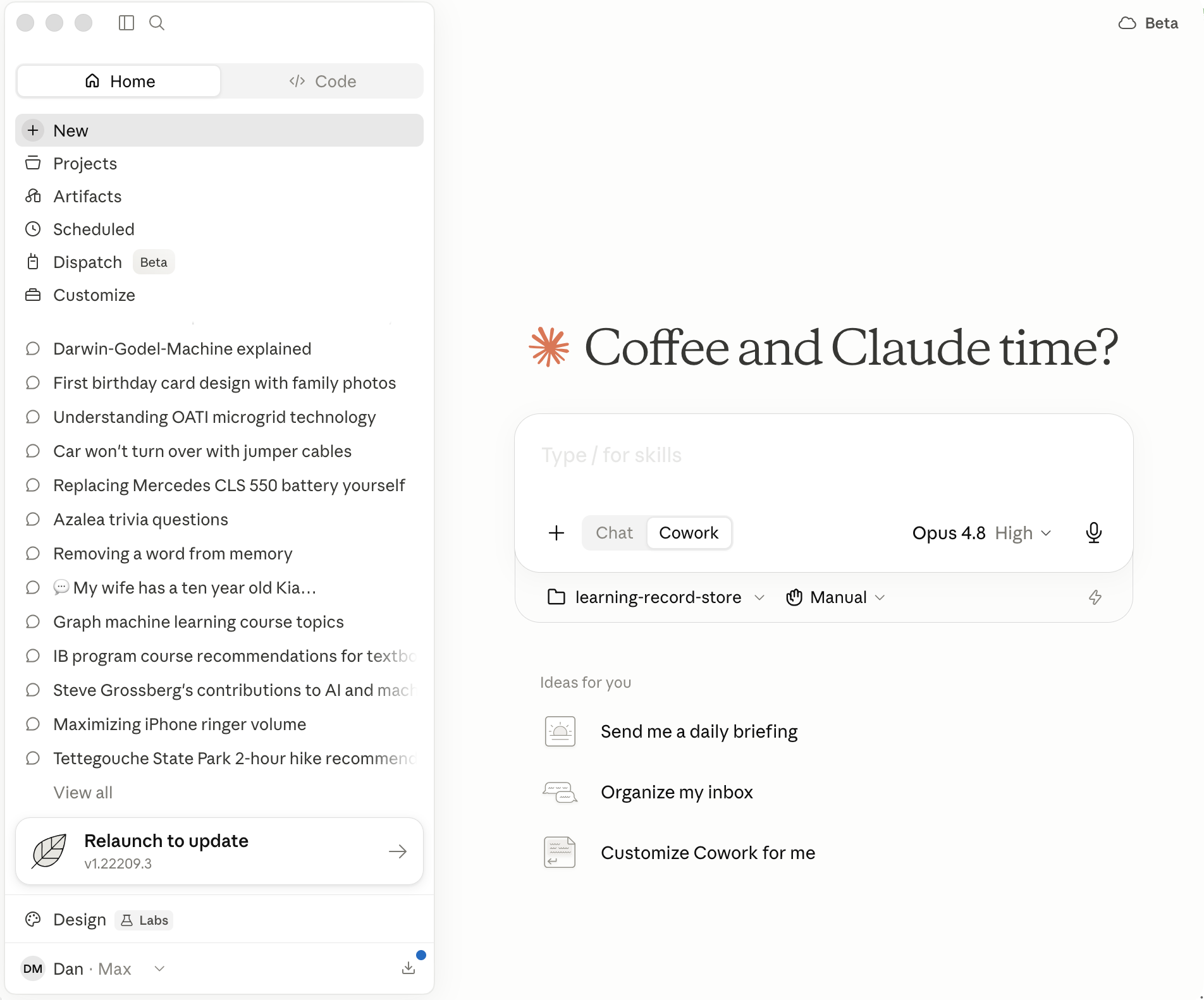The image size is (1204, 1000).
Task: Switch to the Code tab
Action: click(x=322, y=82)
